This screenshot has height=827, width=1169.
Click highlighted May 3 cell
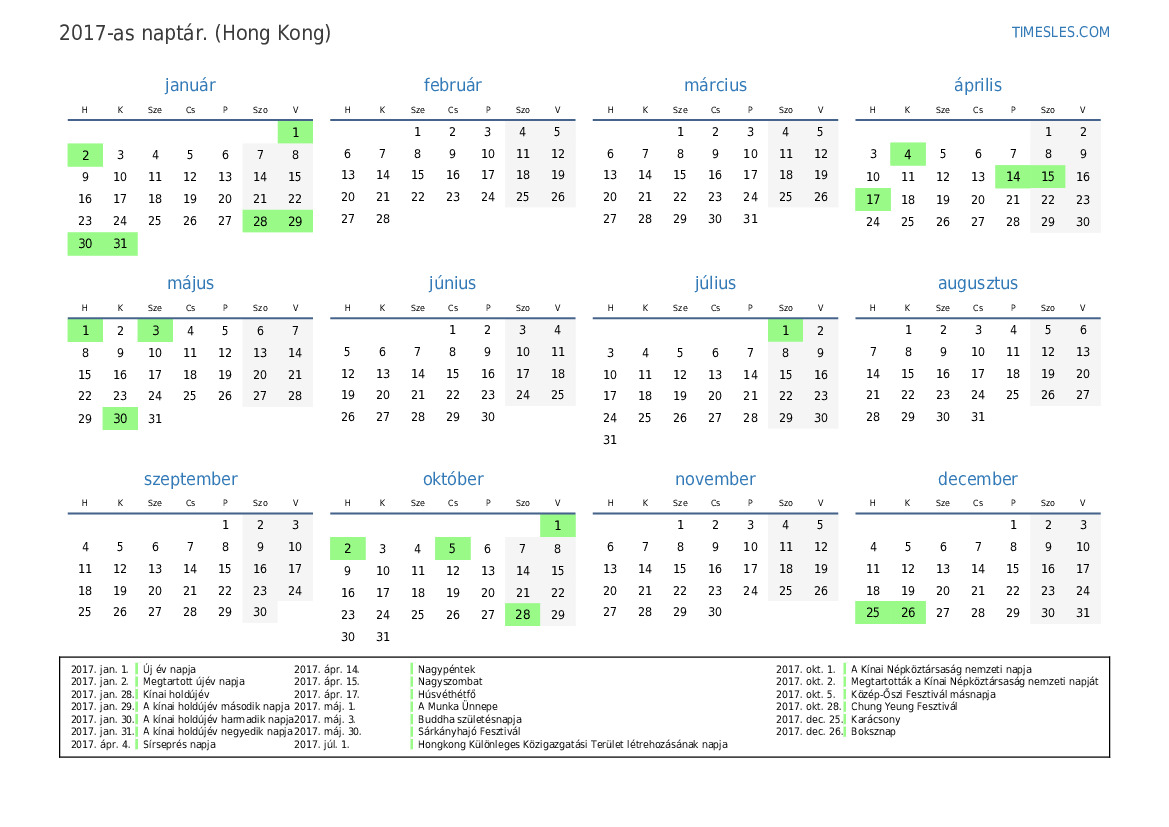pyautogui.click(x=155, y=330)
